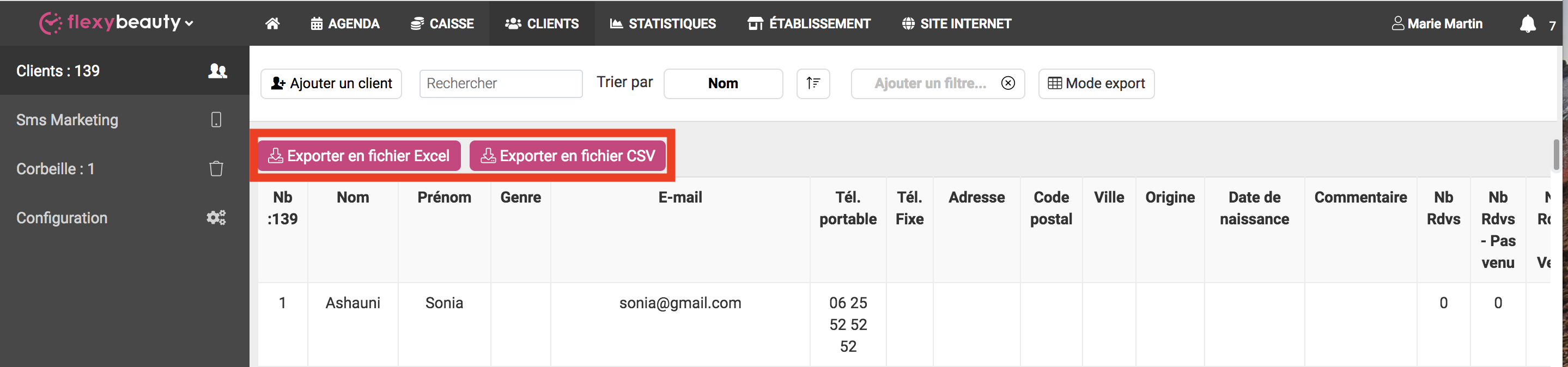
Task: Click Exporter en fichier Excel
Action: [359, 156]
